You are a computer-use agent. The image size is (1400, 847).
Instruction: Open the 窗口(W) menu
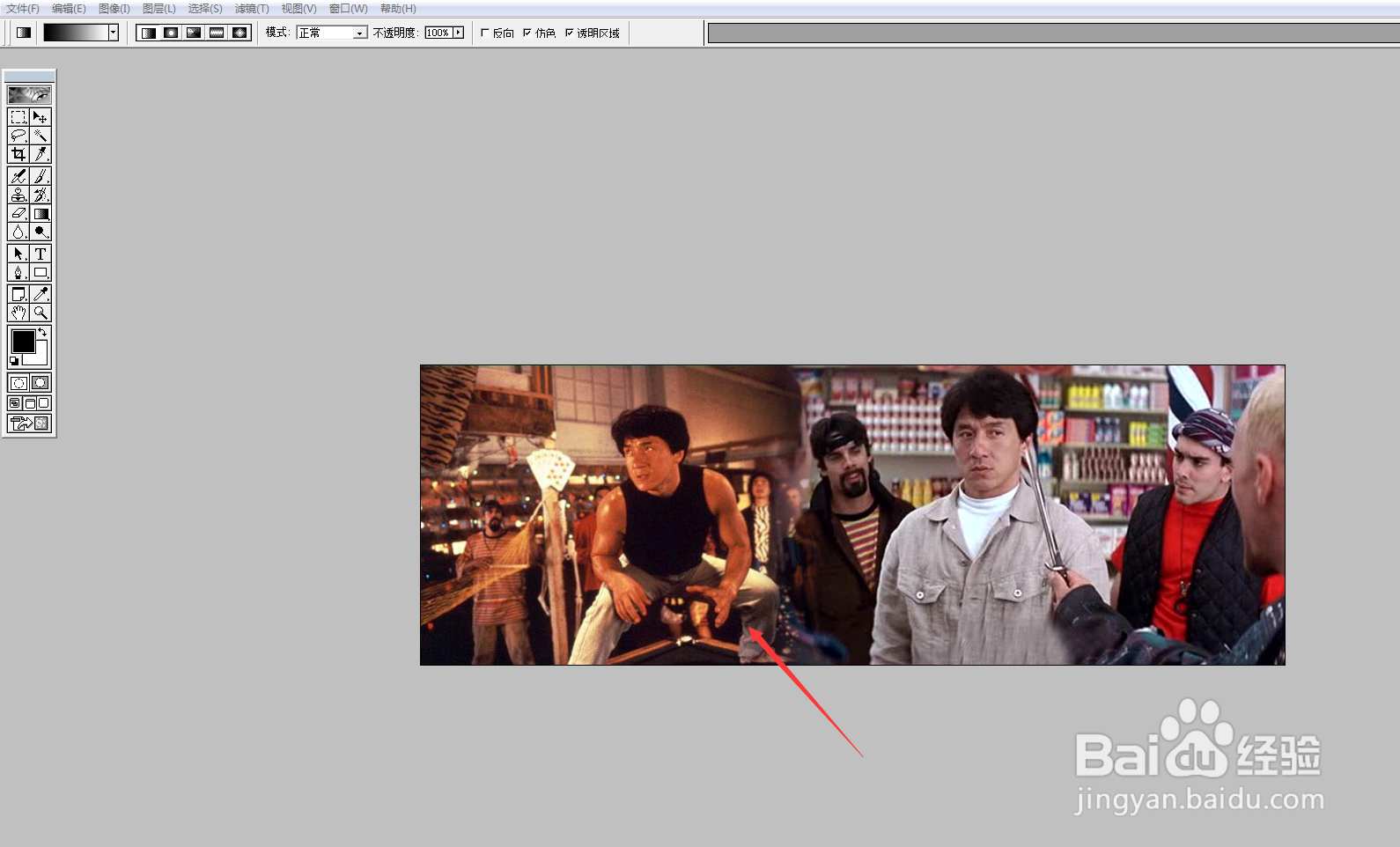point(348,9)
